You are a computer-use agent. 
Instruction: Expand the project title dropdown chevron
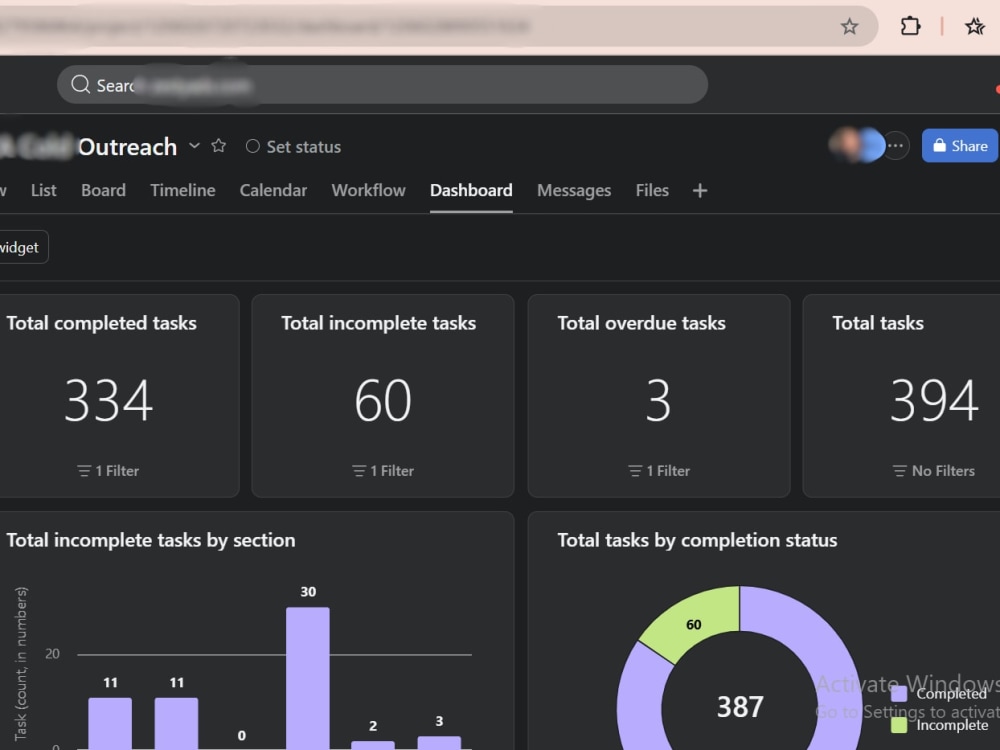coord(195,146)
